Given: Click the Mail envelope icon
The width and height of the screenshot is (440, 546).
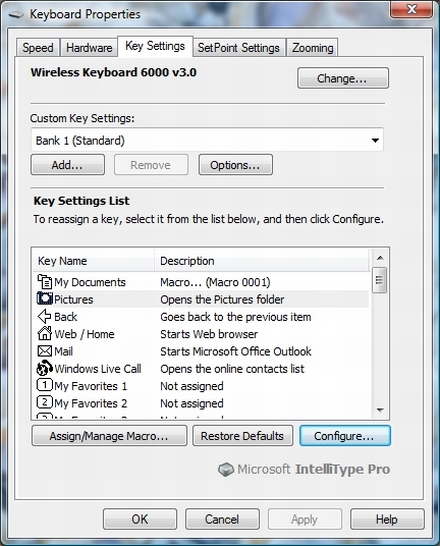Looking at the screenshot, I should coord(45,351).
